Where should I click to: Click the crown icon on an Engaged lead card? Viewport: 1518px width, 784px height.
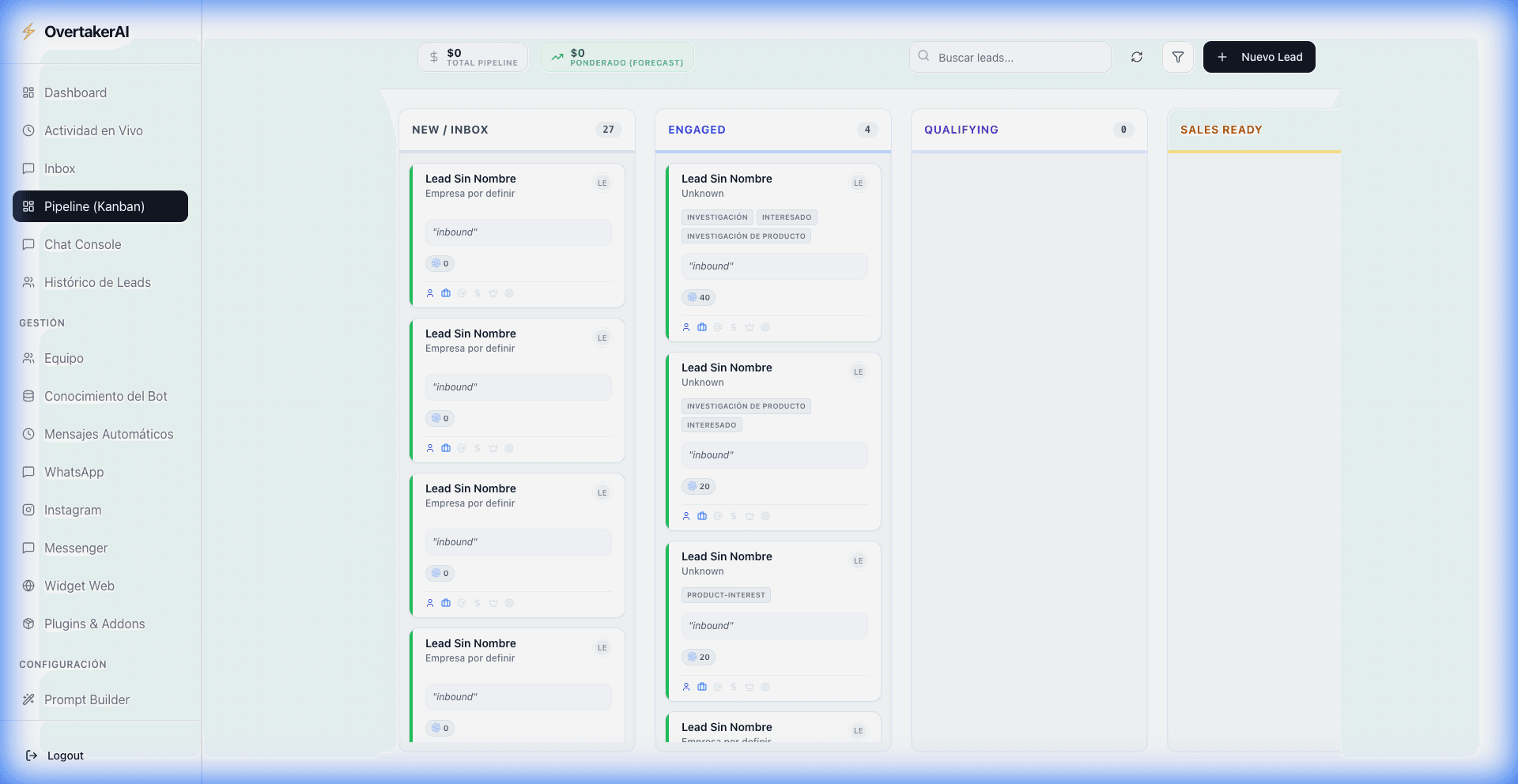[750, 326]
